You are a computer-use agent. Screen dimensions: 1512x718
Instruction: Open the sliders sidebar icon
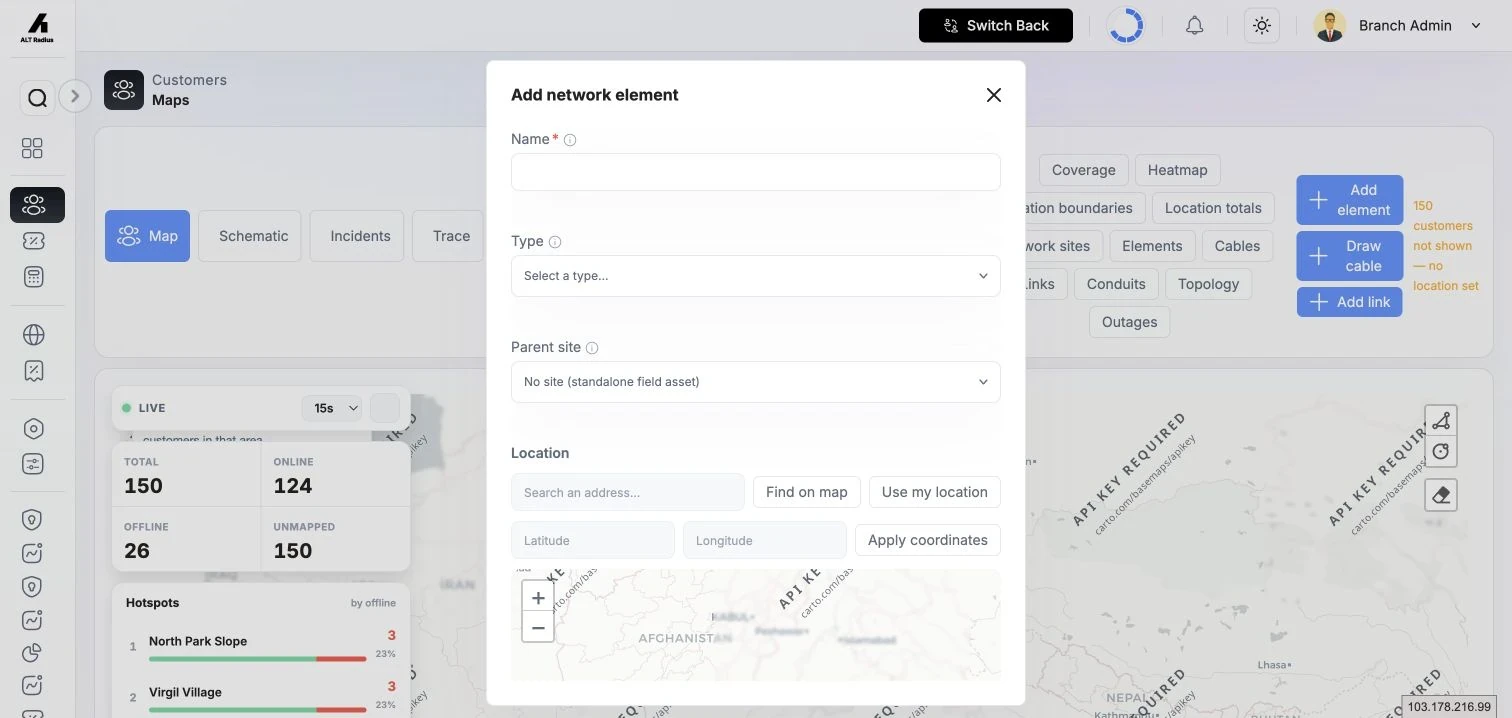tap(33, 464)
